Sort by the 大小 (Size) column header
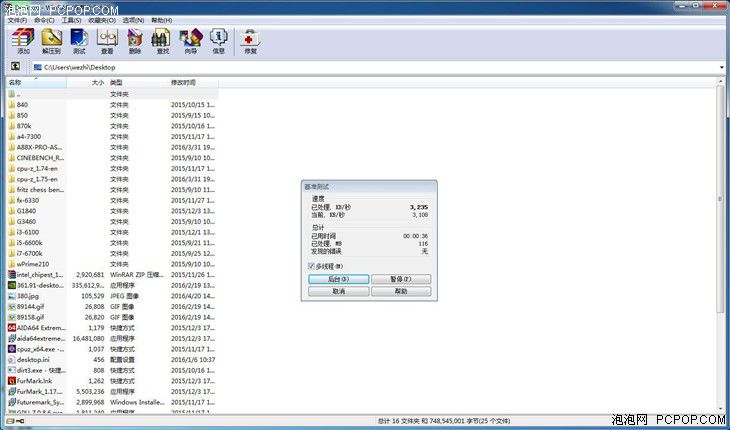Screen dimensions: 730x430 (87, 82)
